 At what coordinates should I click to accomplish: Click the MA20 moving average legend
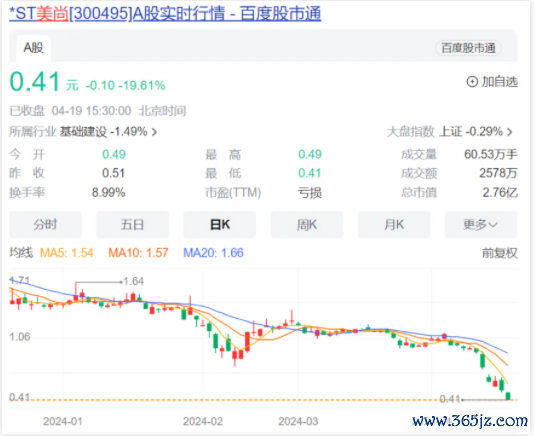click(x=213, y=253)
